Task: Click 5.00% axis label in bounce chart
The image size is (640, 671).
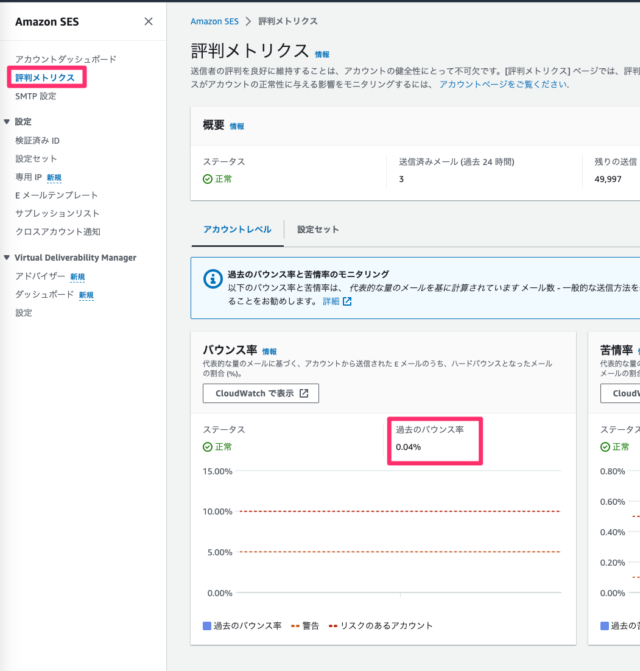Action: pos(220,552)
